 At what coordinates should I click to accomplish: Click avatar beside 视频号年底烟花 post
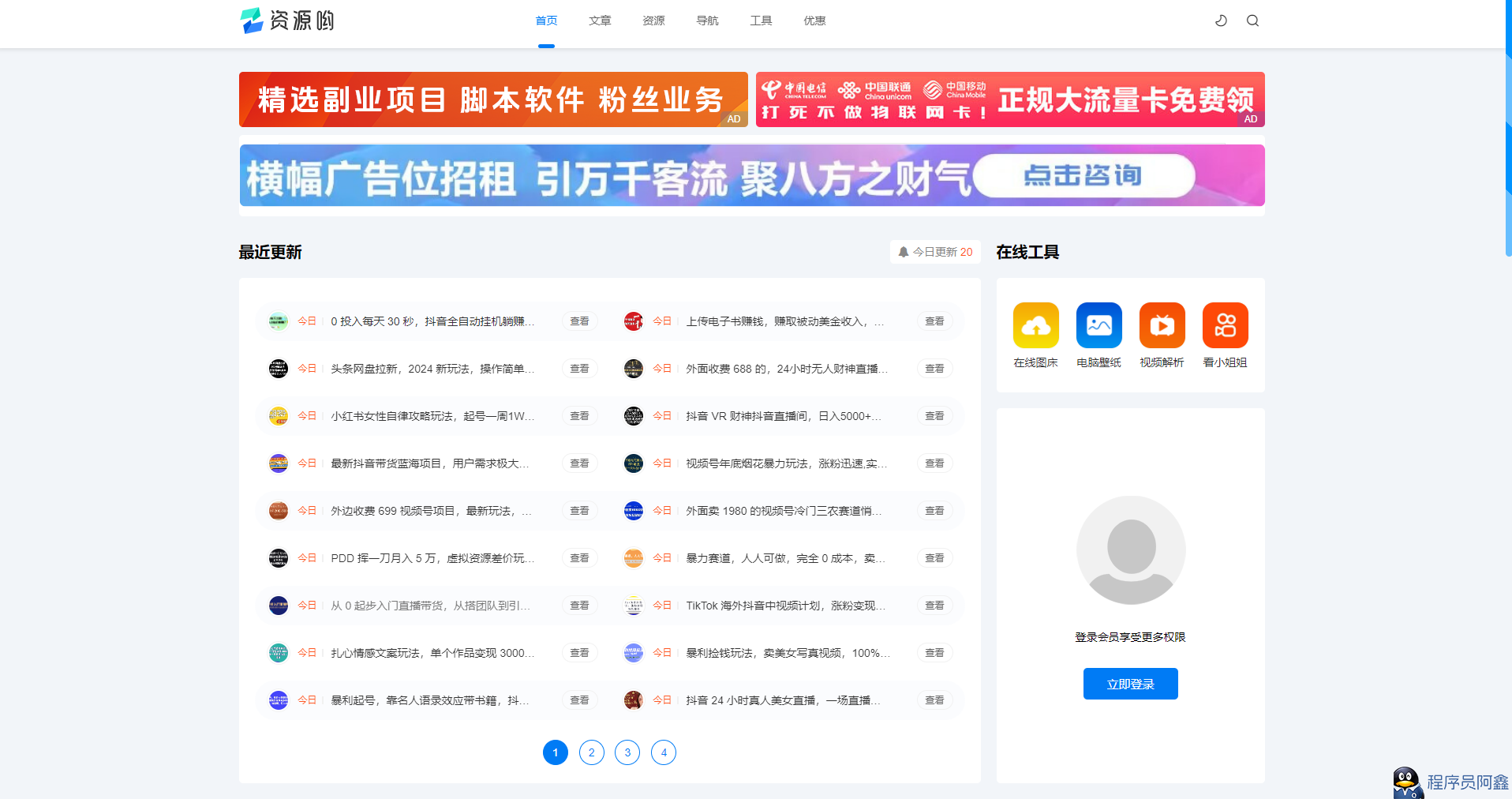634,463
